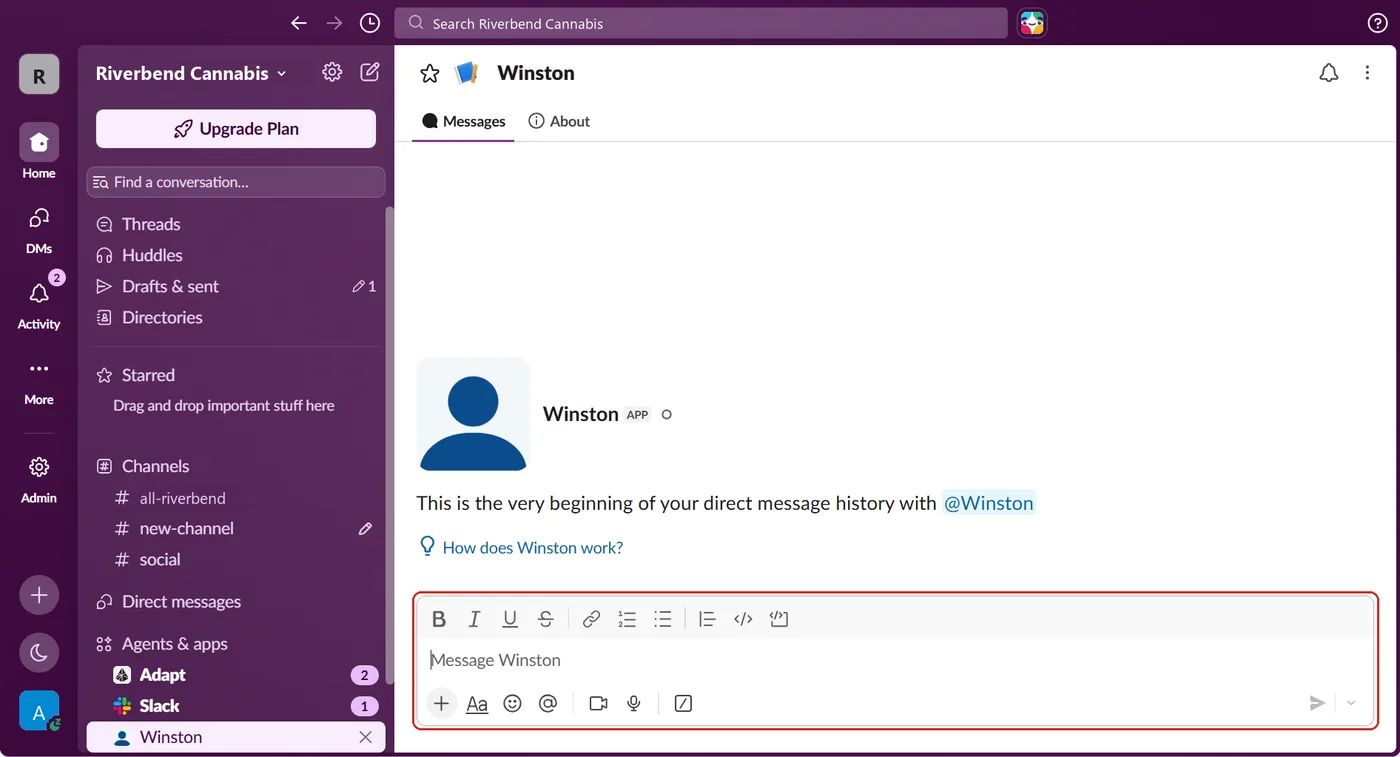Collapse the Agents & apps section
Image resolution: width=1400 pixels, height=757 pixels.
pos(174,644)
